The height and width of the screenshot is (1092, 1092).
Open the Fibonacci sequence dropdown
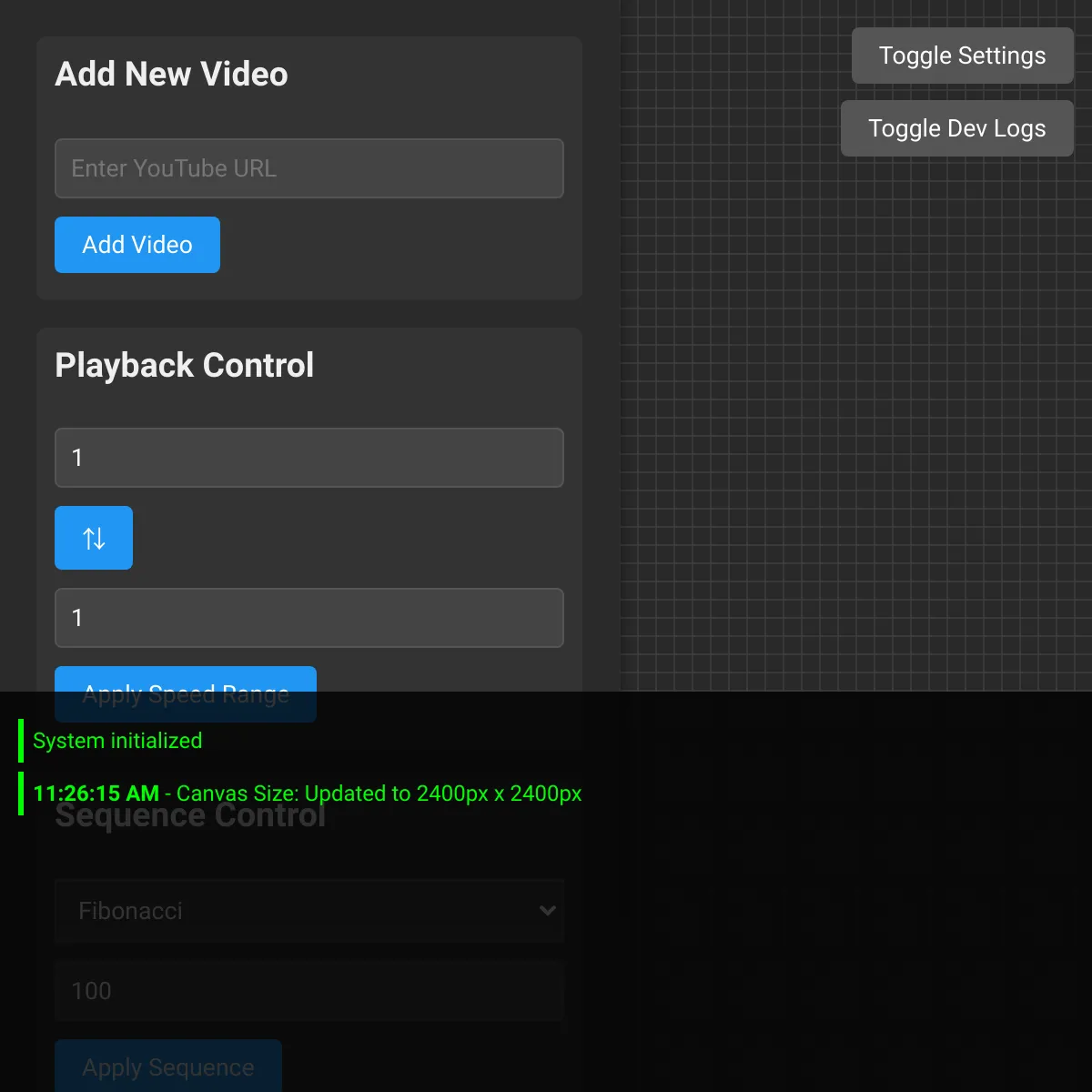pyautogui.click(x=309, y=911)
